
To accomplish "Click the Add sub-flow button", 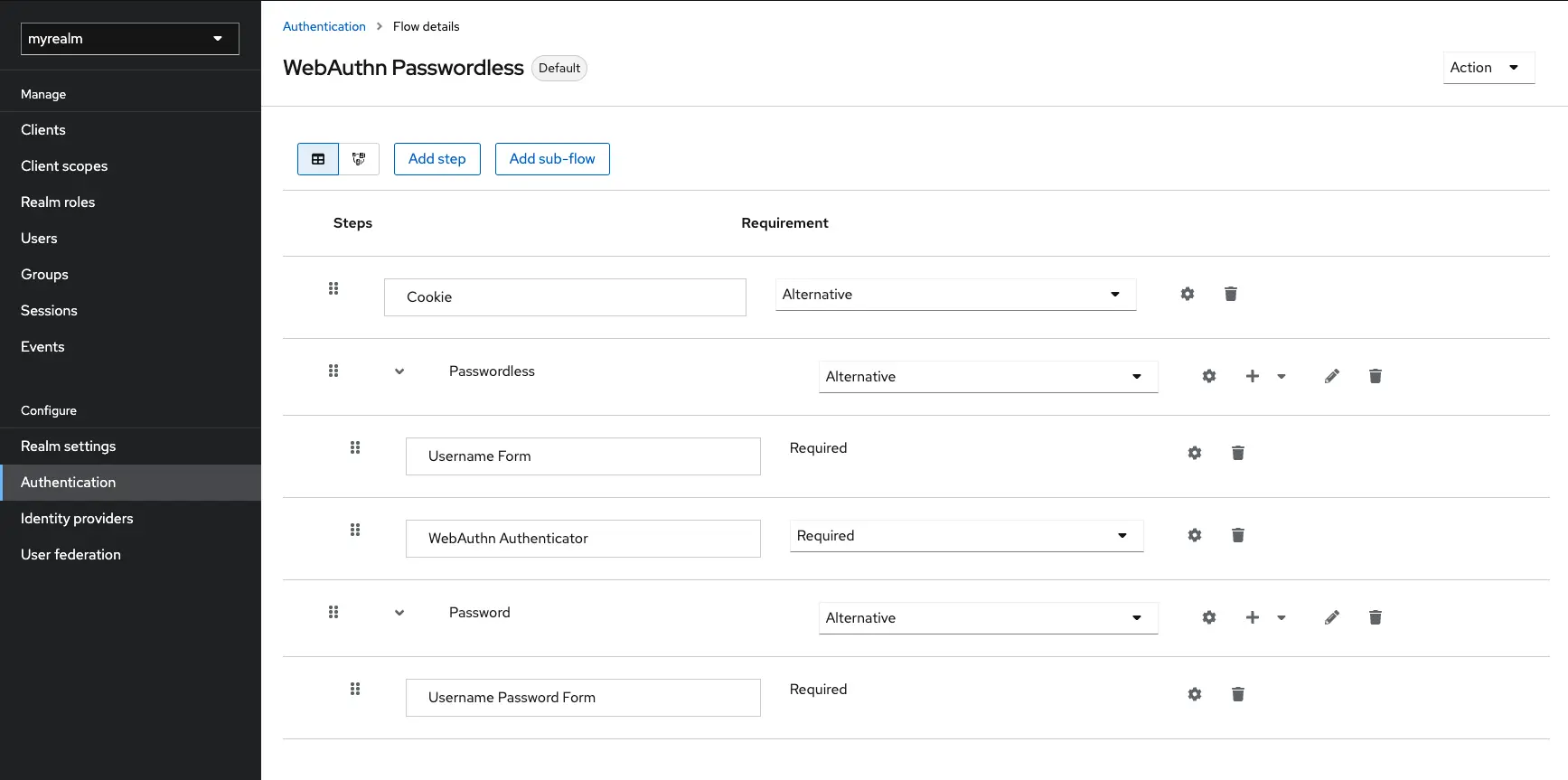I will click(x=552, y=159).
